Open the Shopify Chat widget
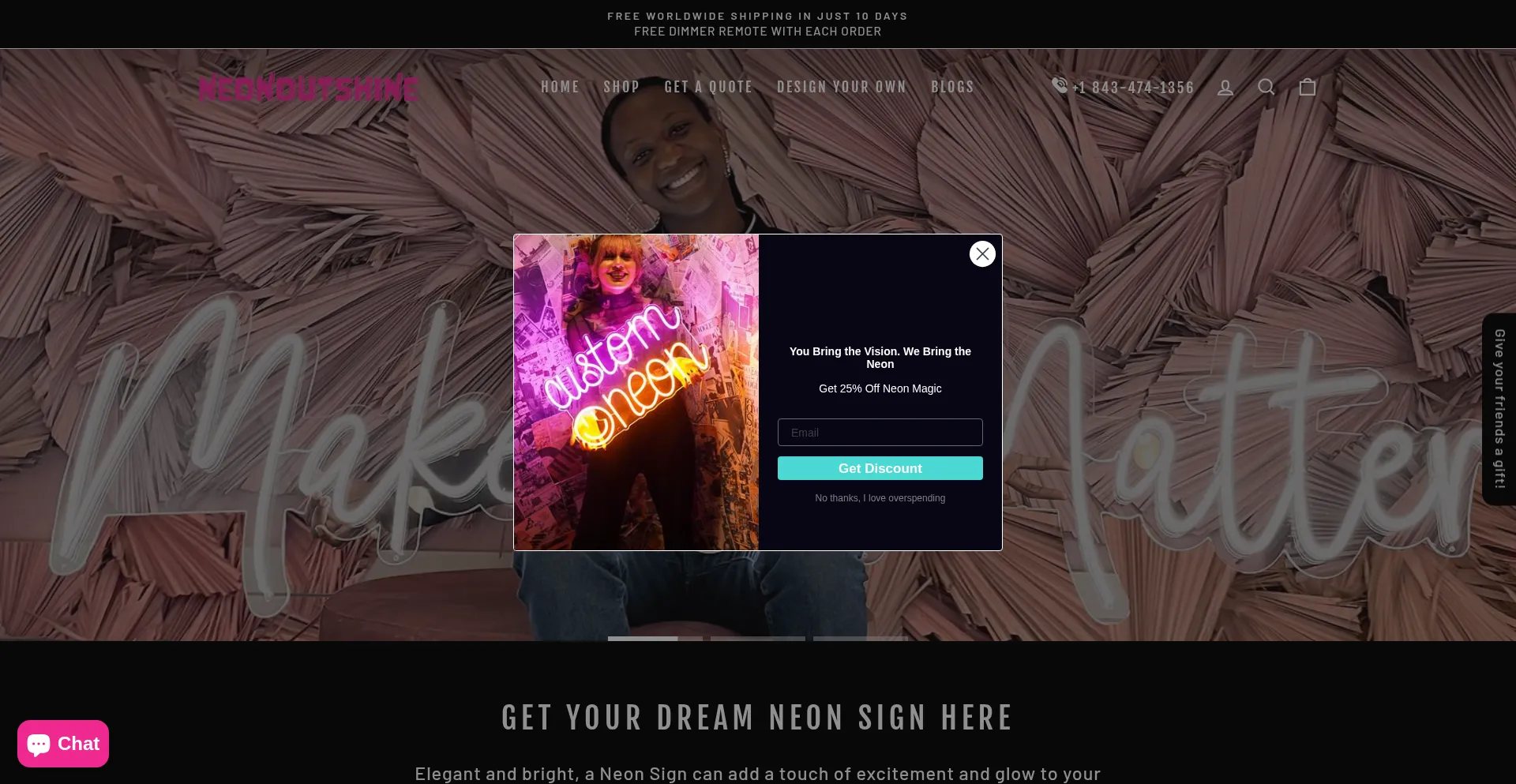The height and width of the screenshot is (784, 1516). click(x=63, y=744)
